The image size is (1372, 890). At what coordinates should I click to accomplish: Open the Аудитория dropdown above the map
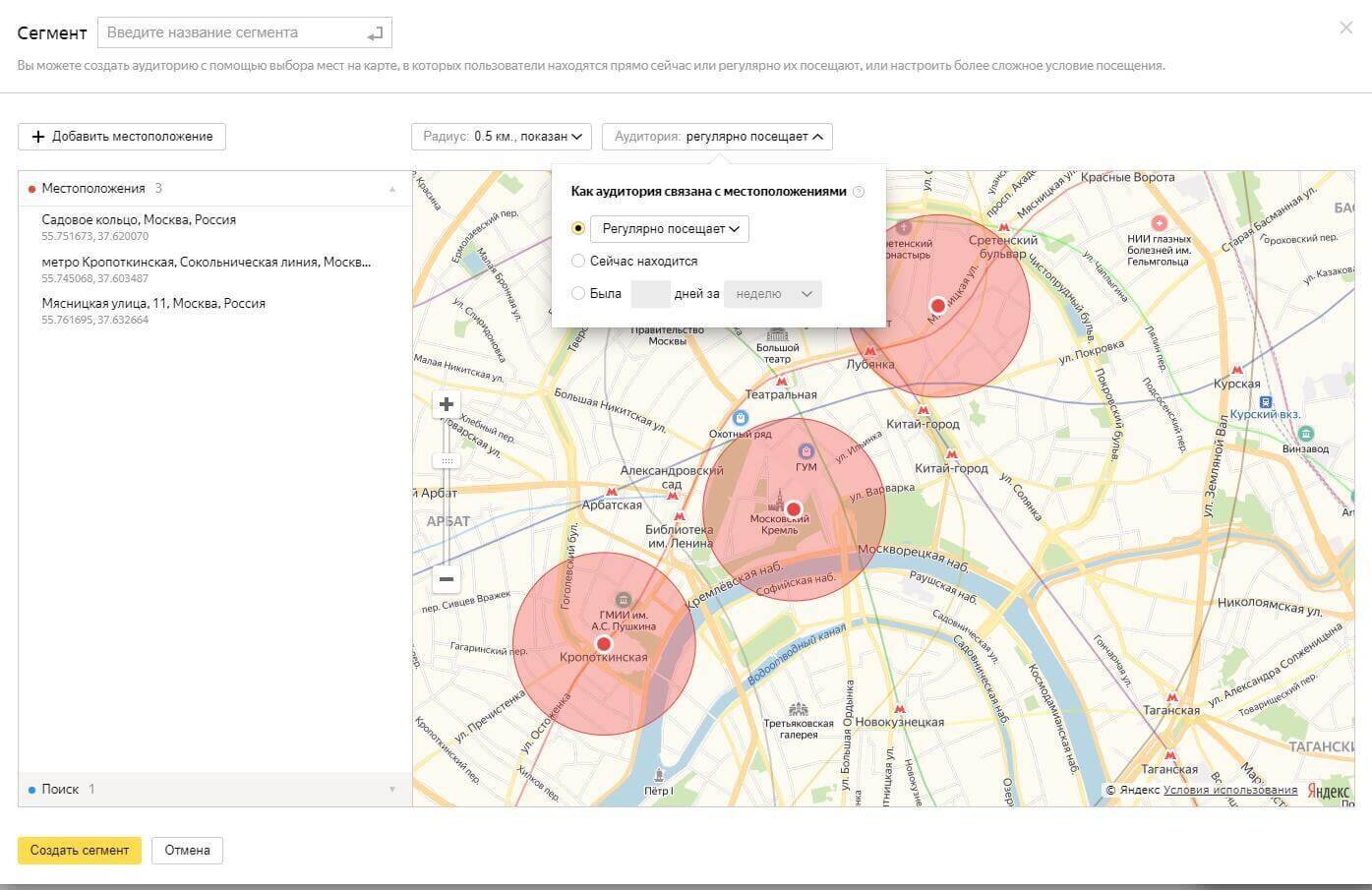717,137
